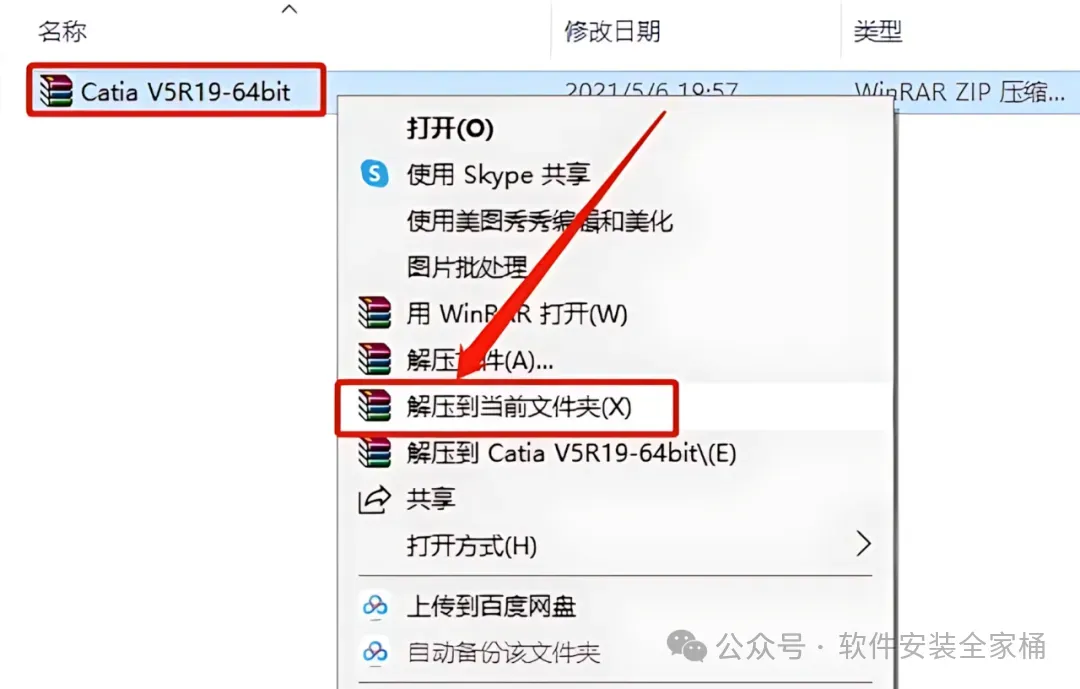
Task: Select the Catia V5R19-64bit archive file icon
Action: (x=56, y=91)
